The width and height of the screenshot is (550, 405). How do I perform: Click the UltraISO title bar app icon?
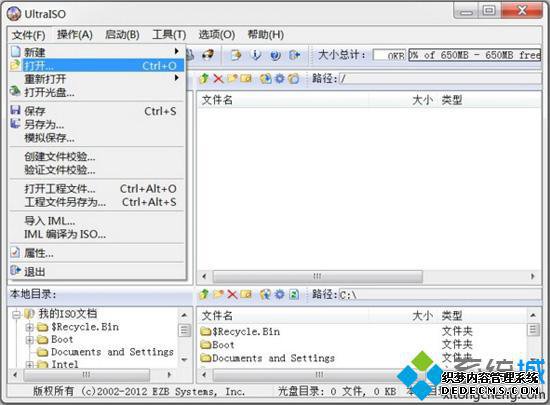pyautogui.click(x=14, y=14)
